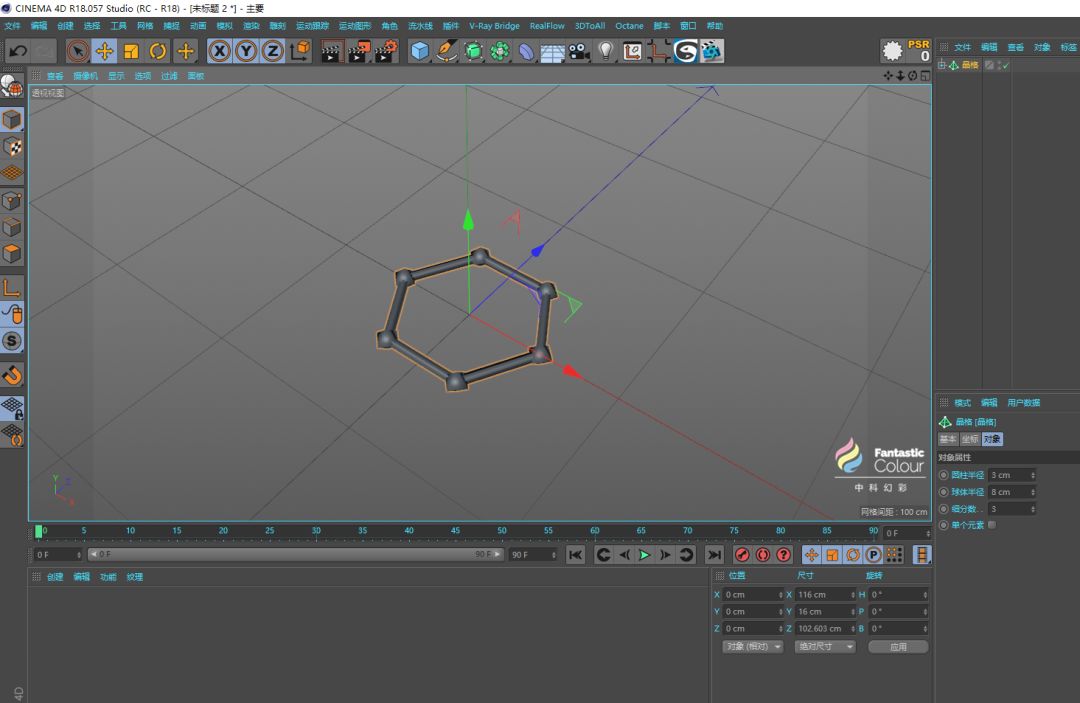Switch to the 坐标 attribute tab
Image resolution: width=1080 pixels, height=703 pixels.
click(970, 439)
